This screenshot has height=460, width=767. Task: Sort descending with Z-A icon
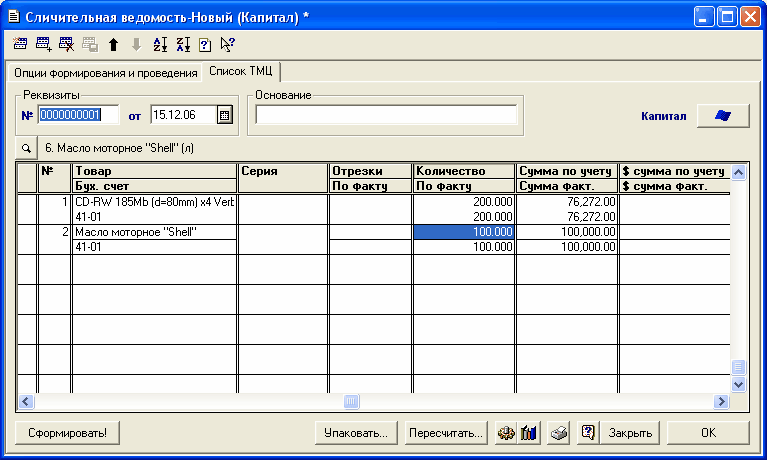(x=183, y=44)
